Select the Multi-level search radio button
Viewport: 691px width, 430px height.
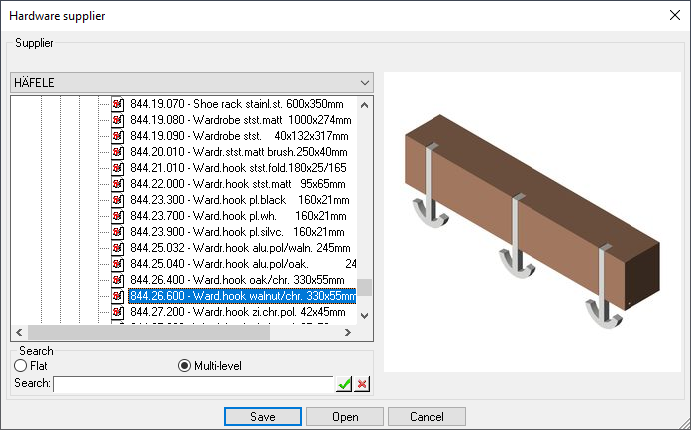(x=184, y=366)
